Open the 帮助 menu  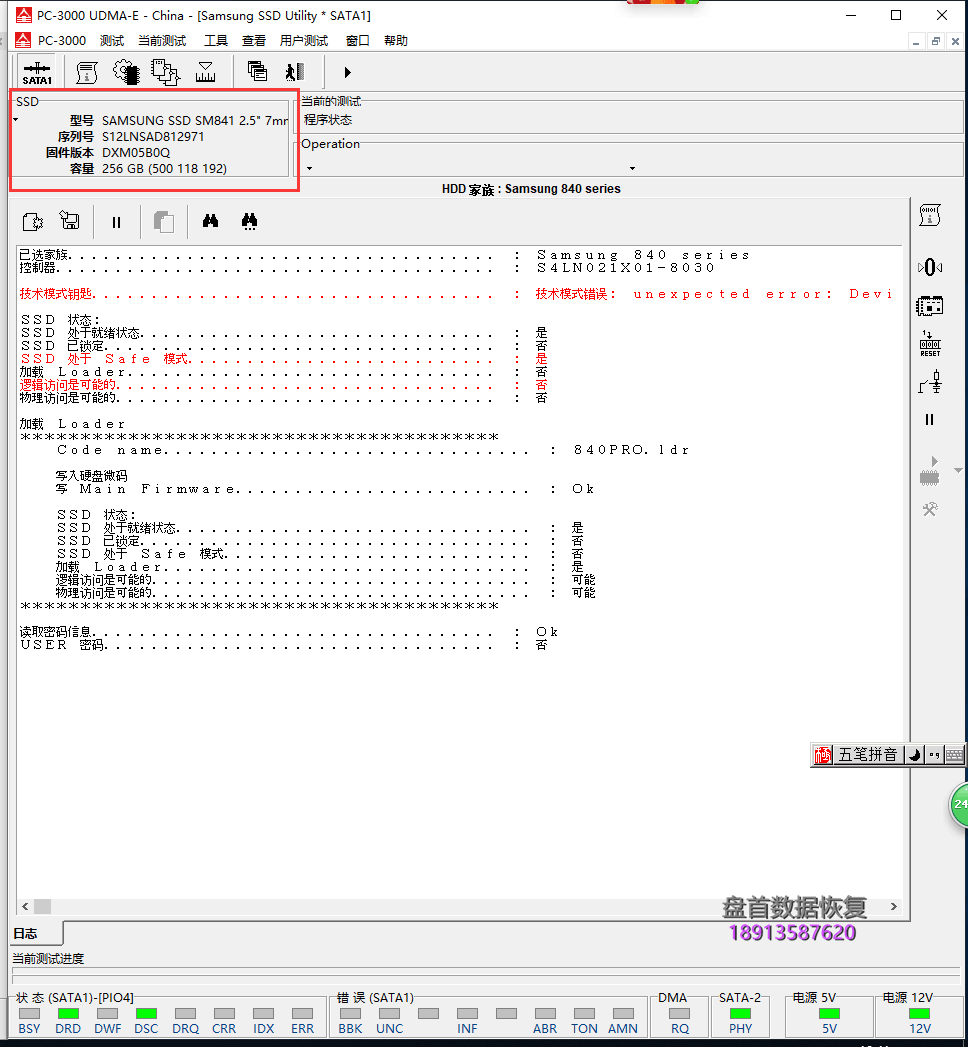point(396,41)
